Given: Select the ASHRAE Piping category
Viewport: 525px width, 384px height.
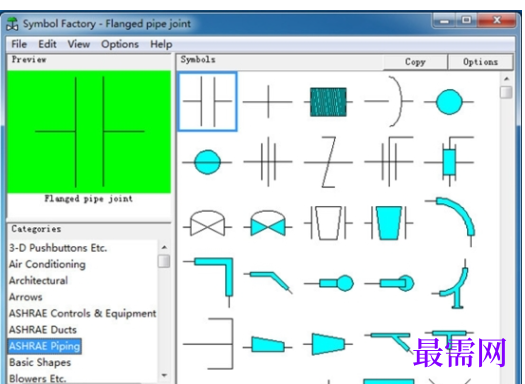Looking at the screenshot, I should pos(45,346).
